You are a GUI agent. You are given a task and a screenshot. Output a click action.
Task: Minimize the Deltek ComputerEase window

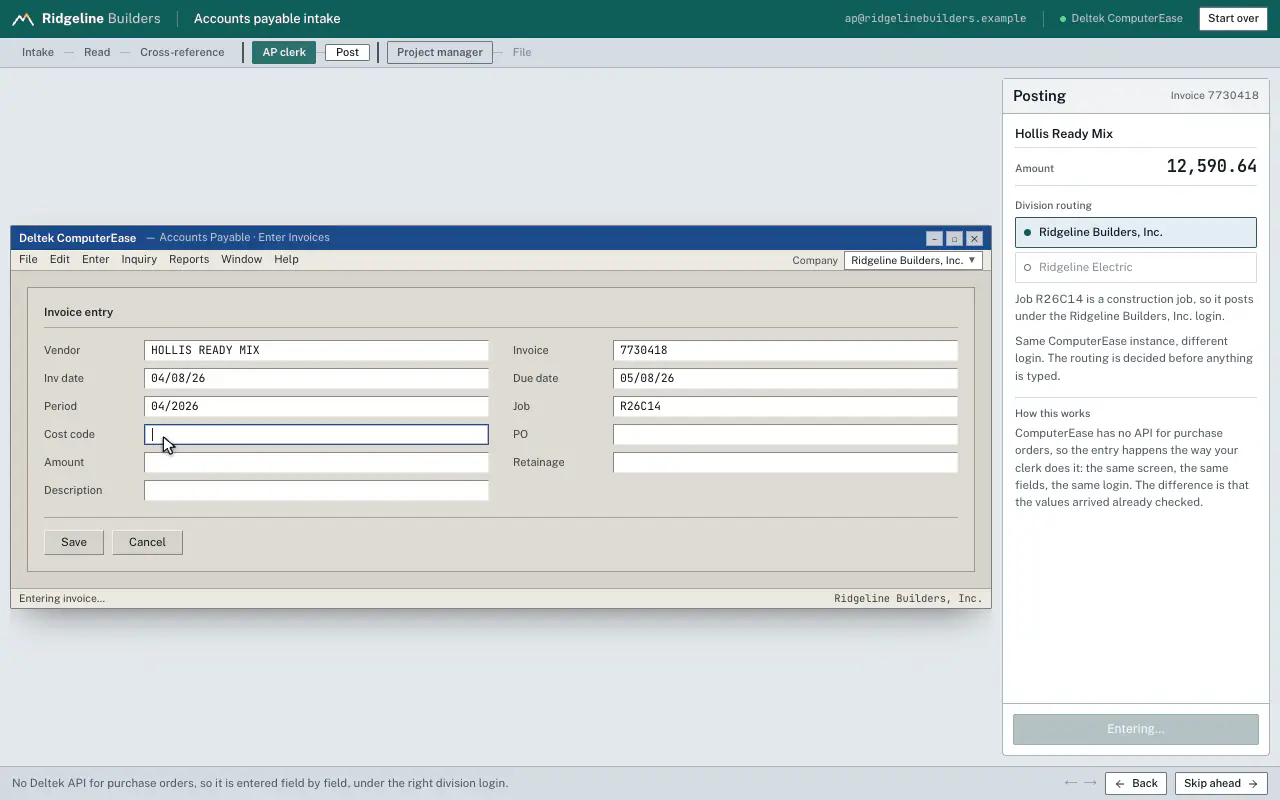pyautogui.click(x=934, y=238)
